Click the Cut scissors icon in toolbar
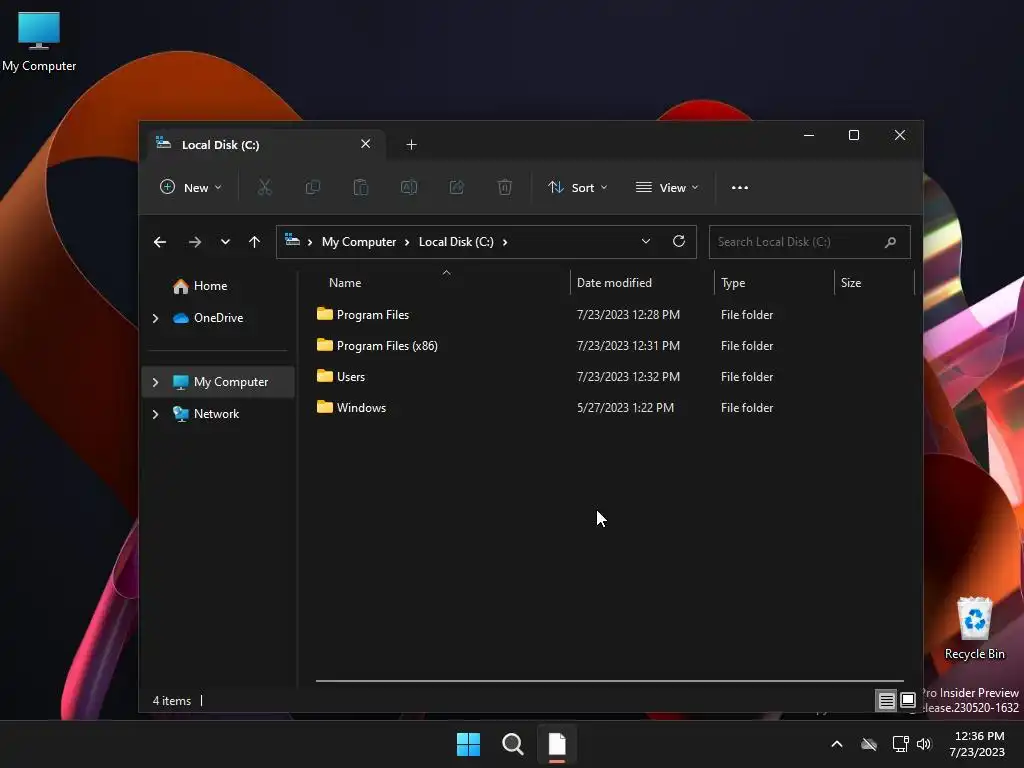 [264, 187]
